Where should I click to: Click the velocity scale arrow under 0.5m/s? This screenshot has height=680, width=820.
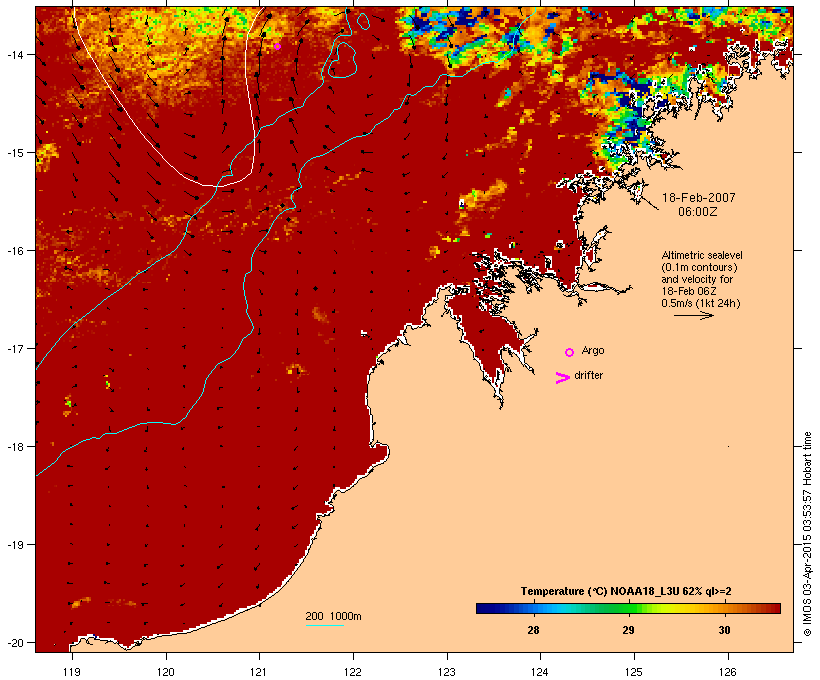pyautogui.click(x=693, y=315)
